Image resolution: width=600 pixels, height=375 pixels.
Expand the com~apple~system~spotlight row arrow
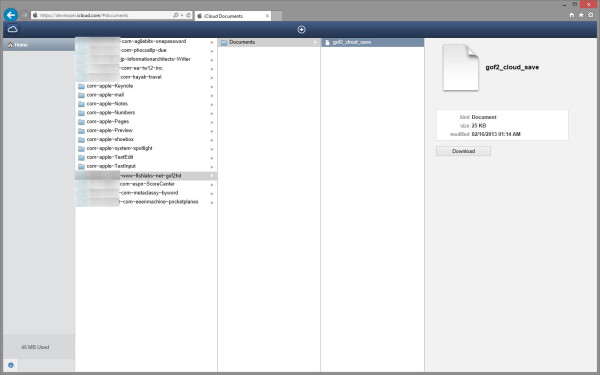tap(212, 149)
